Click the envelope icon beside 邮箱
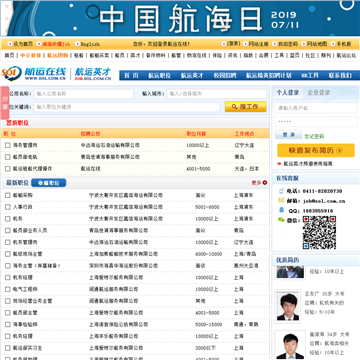 (281, 200)
